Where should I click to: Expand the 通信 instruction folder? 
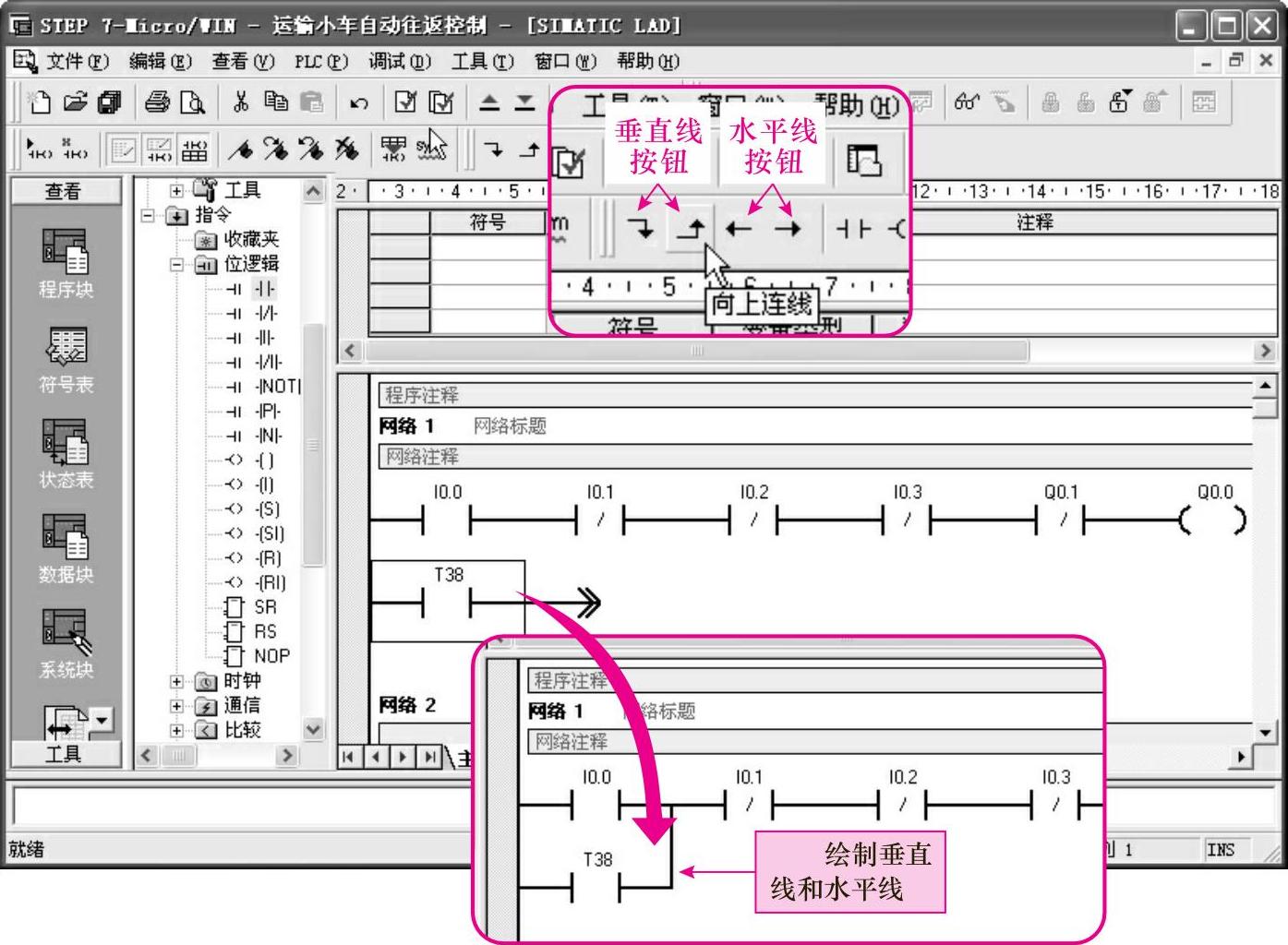point(176,706)
